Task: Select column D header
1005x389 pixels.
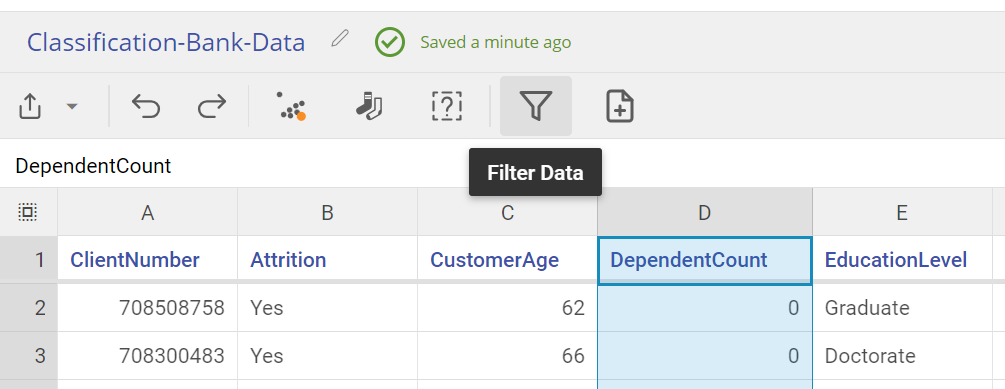Action: 705,212
